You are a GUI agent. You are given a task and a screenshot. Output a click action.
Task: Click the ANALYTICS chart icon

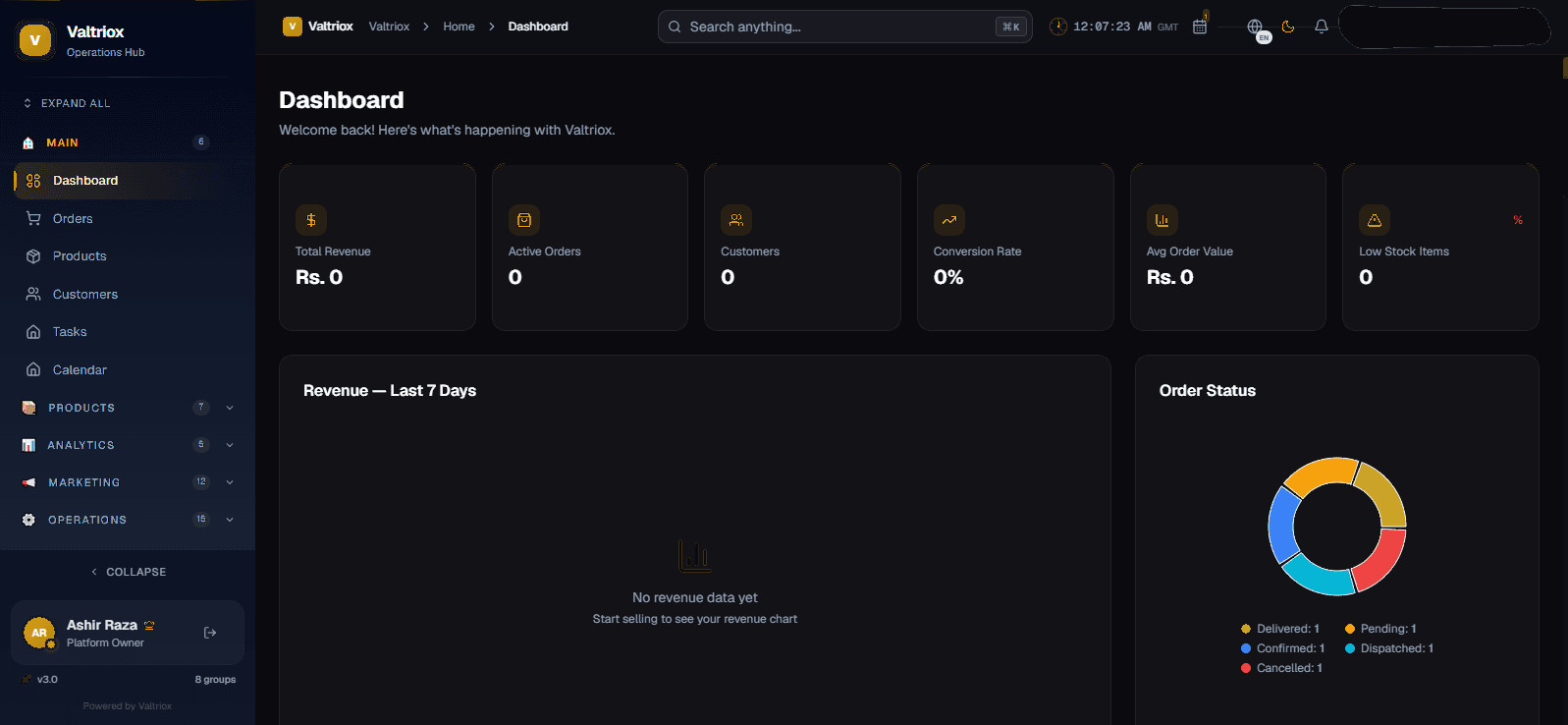point(28,445)
